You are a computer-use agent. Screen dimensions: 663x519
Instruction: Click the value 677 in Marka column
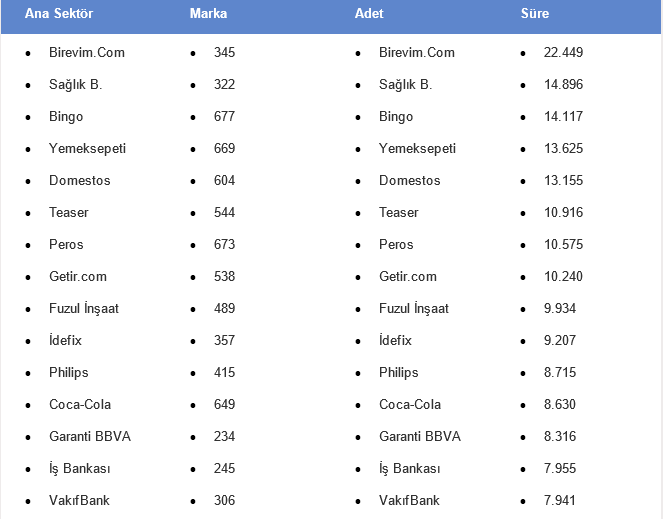tap(224, 116)
